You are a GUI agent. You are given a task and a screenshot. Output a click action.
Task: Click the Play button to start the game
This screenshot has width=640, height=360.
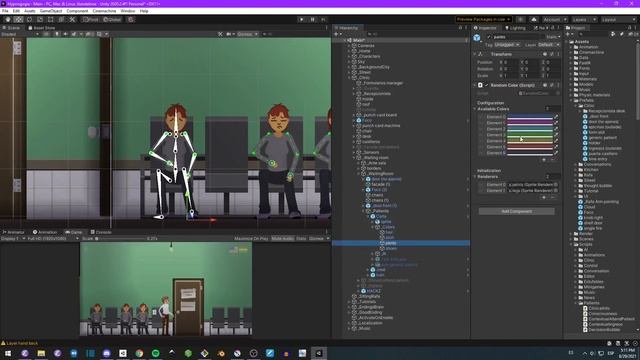coord(302,19)
